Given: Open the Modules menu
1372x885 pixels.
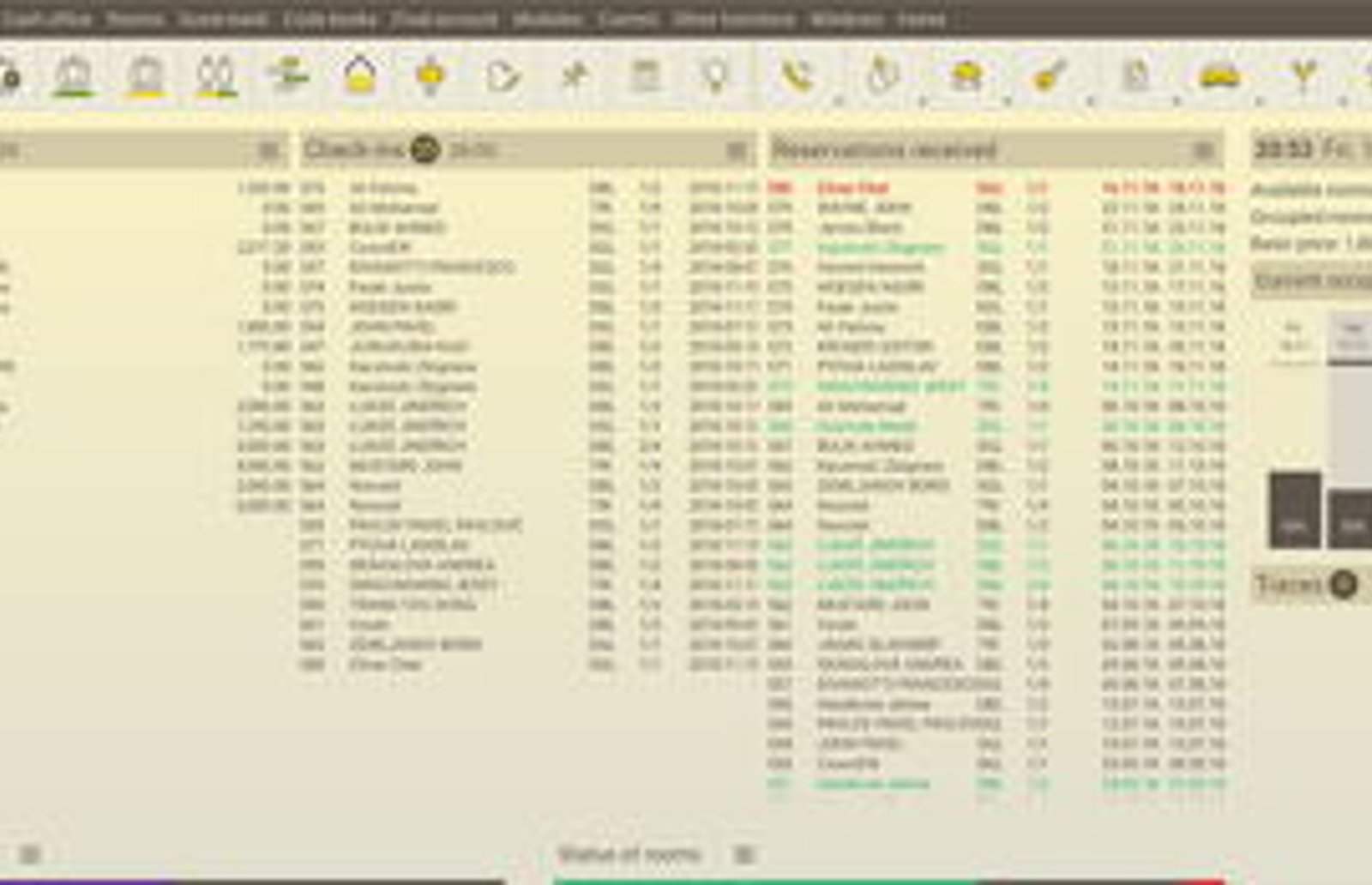Looking at the screenshot, I should tap(548, 19).
